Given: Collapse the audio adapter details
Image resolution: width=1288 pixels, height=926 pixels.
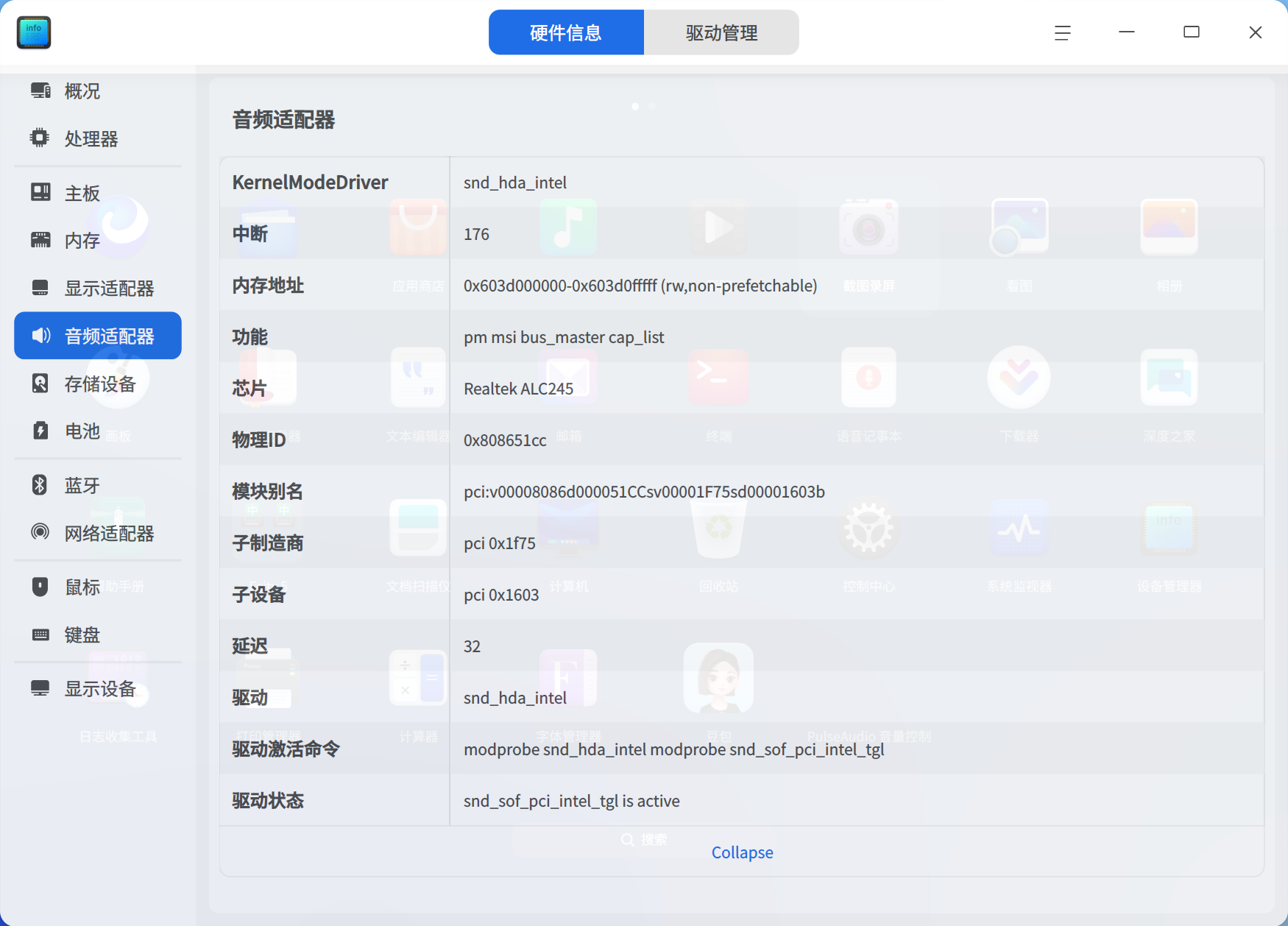Looking at the screenshot, I should pos(742,852).
